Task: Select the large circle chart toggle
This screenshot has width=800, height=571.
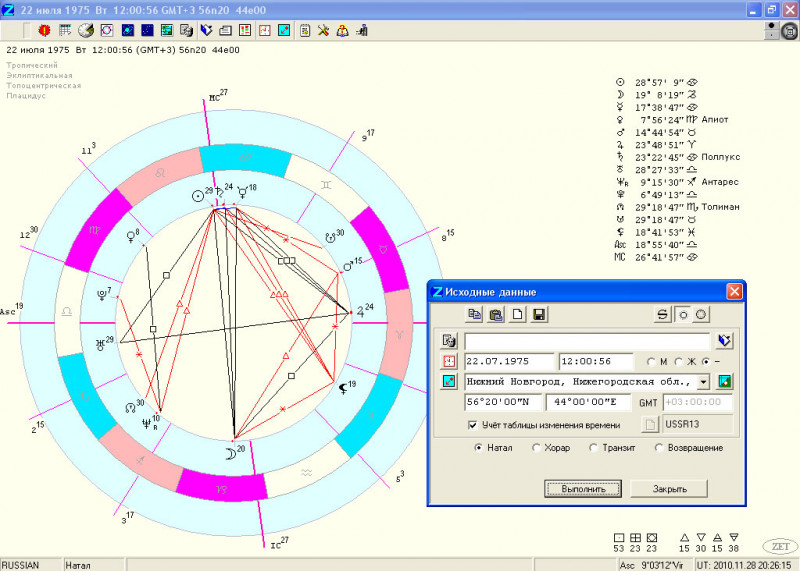Action: coord(701,314)
